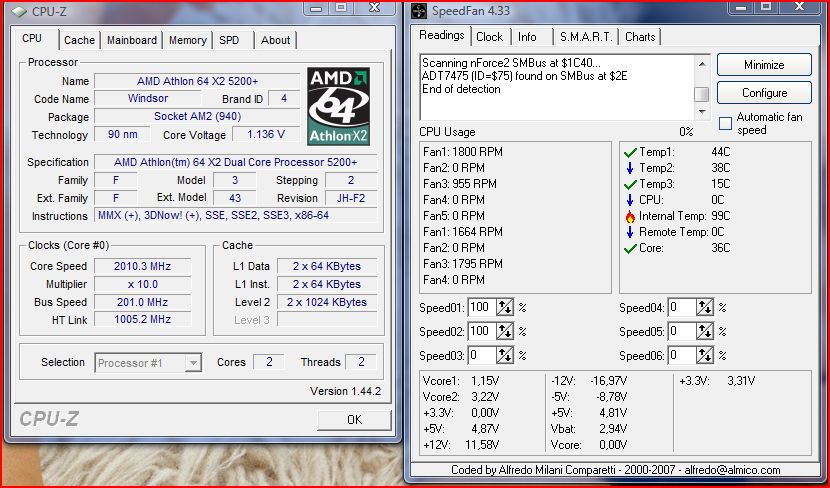Screen dimensions: 830x488
Task: Click the Vbat 2,94V reading
Action: (x=589, y=429)
